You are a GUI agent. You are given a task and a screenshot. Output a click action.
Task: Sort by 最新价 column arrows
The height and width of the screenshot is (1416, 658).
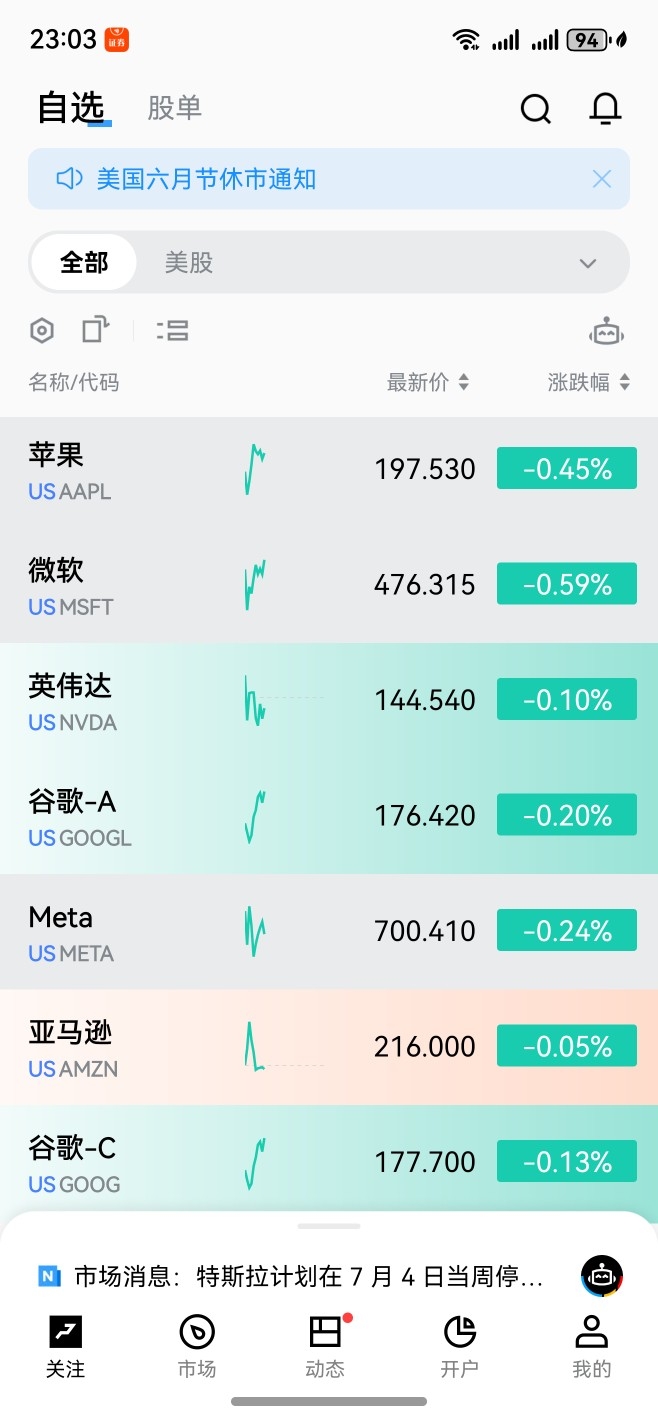[463, 382]
